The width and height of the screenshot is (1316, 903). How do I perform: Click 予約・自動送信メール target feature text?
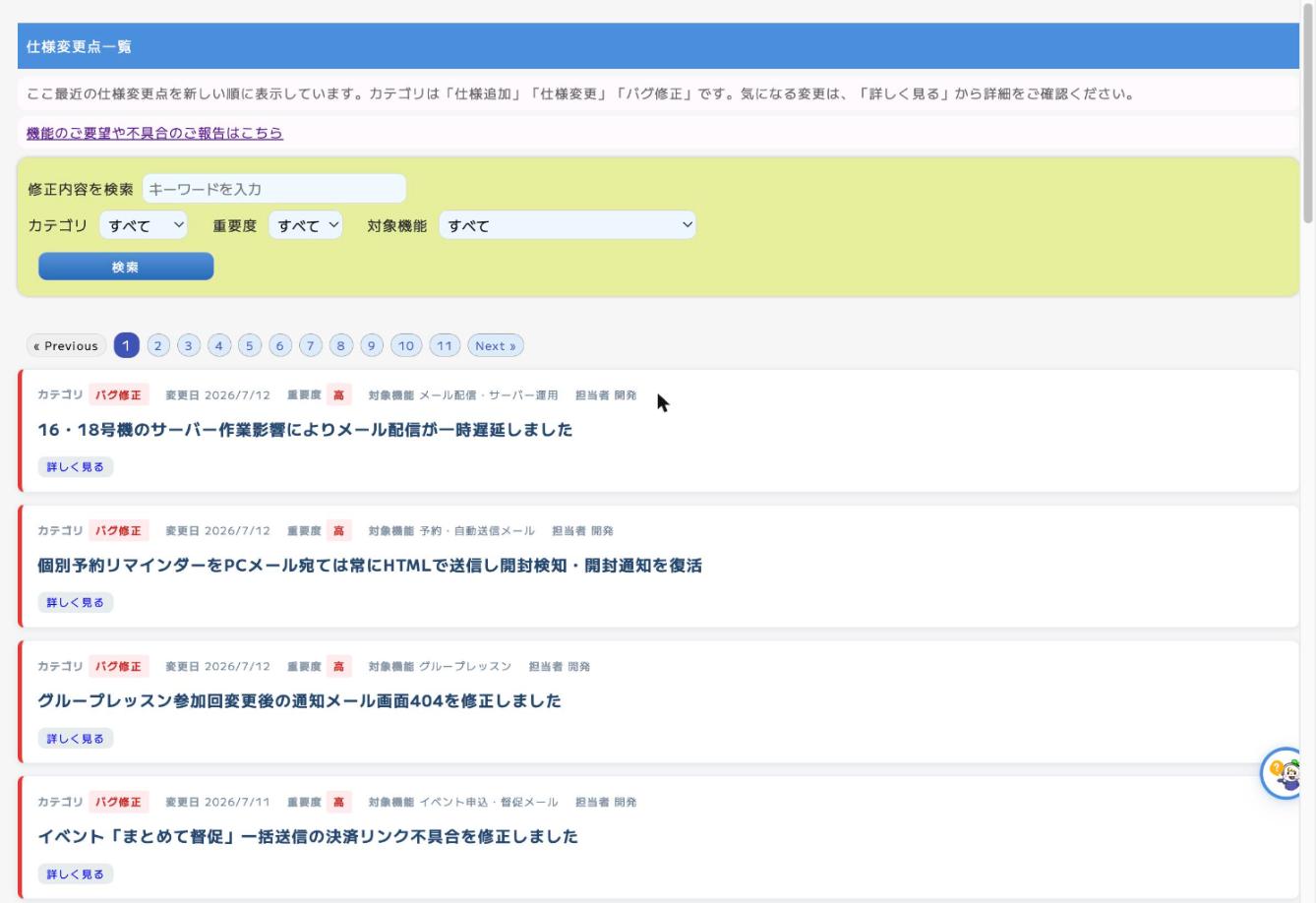click(x=477, y=531)
